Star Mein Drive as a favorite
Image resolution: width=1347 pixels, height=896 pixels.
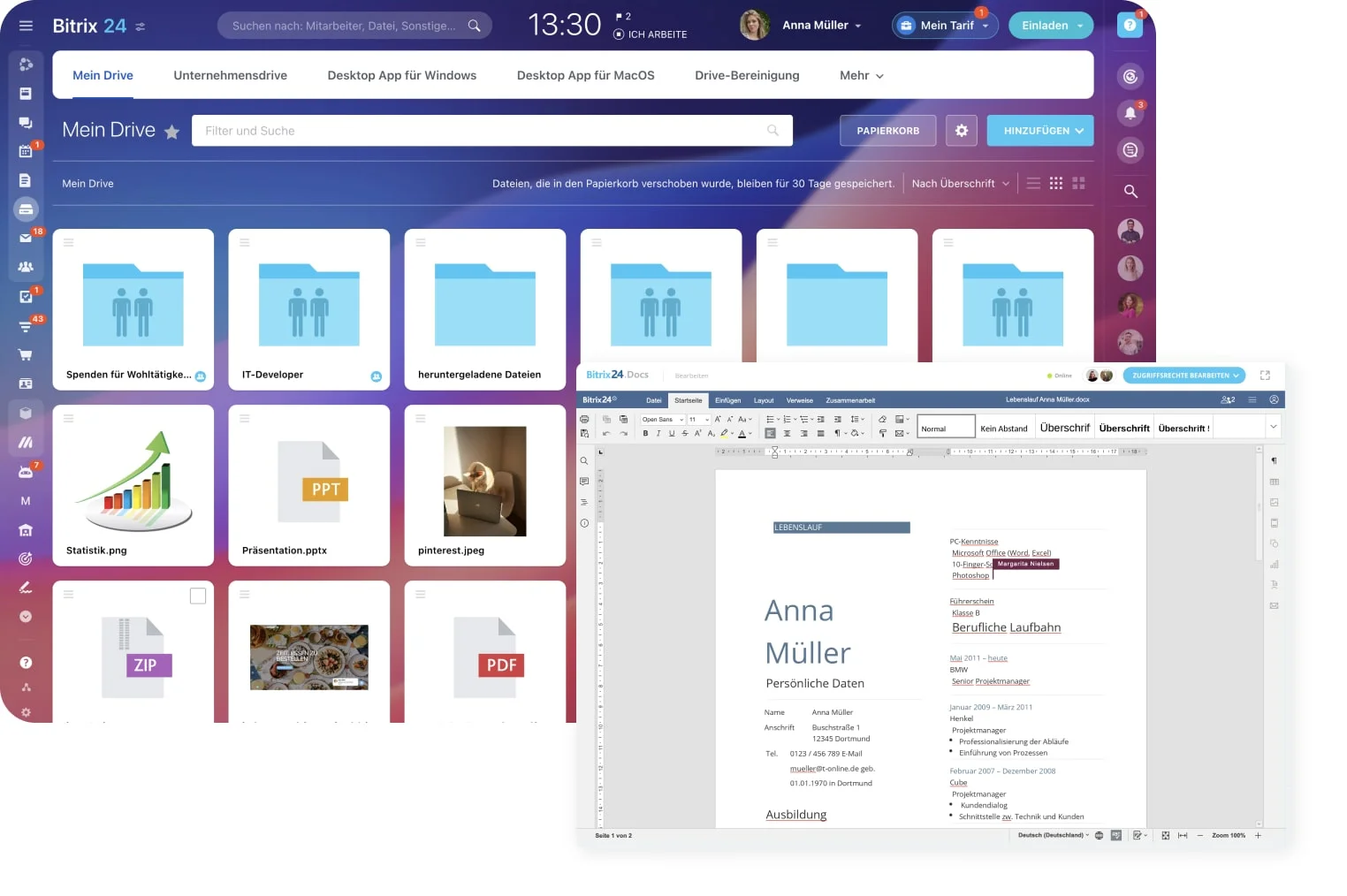172,132
